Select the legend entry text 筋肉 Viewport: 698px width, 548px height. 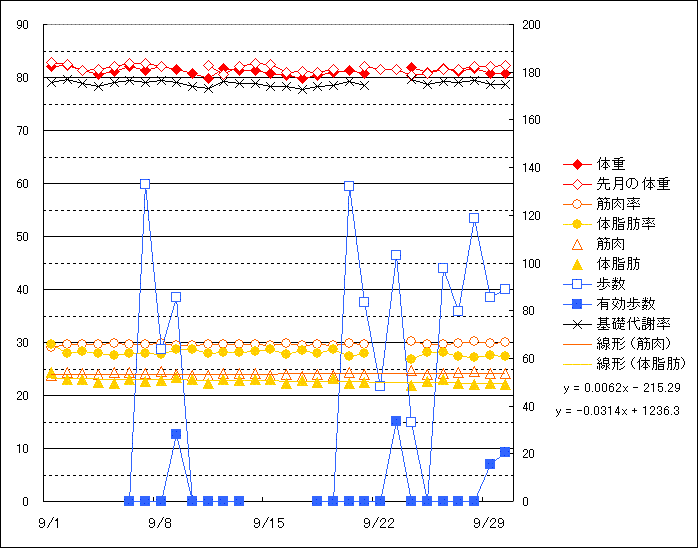coord(611,244)
